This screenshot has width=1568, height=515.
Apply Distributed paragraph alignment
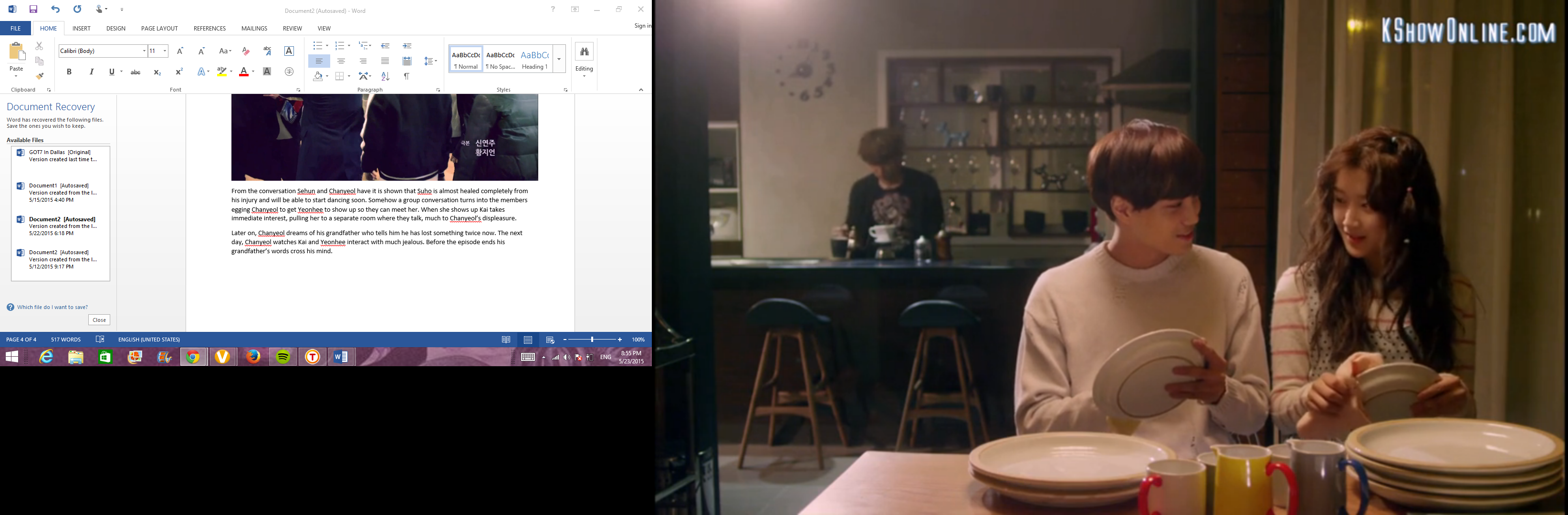[407, 61]
